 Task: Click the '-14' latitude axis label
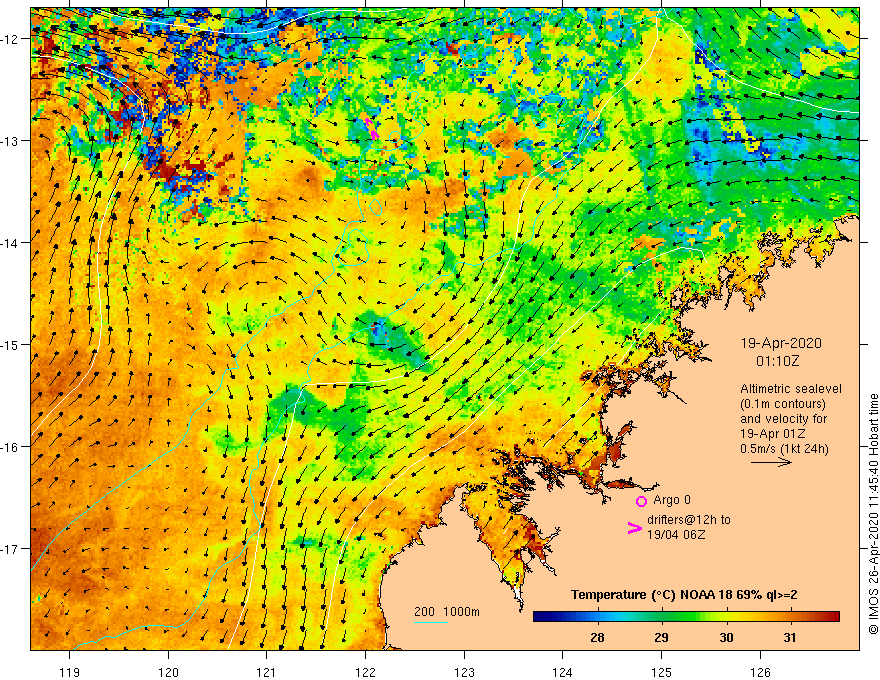pos(10,242)
